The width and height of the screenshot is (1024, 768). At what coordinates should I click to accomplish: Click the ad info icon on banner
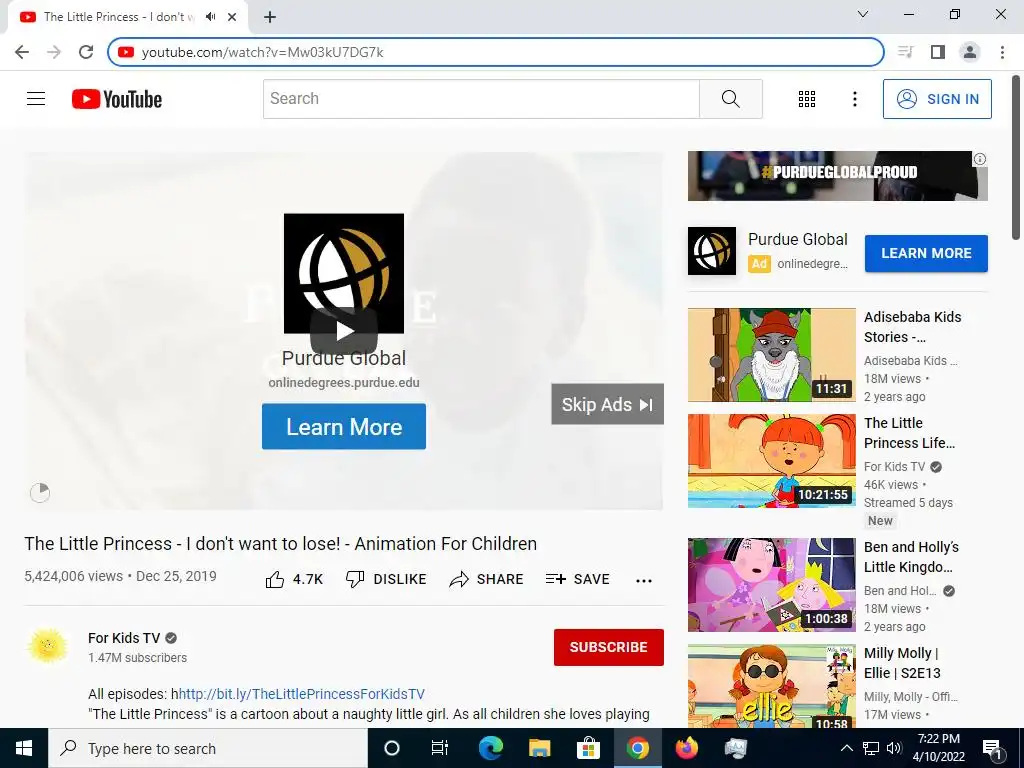click(x=980, y=159)
